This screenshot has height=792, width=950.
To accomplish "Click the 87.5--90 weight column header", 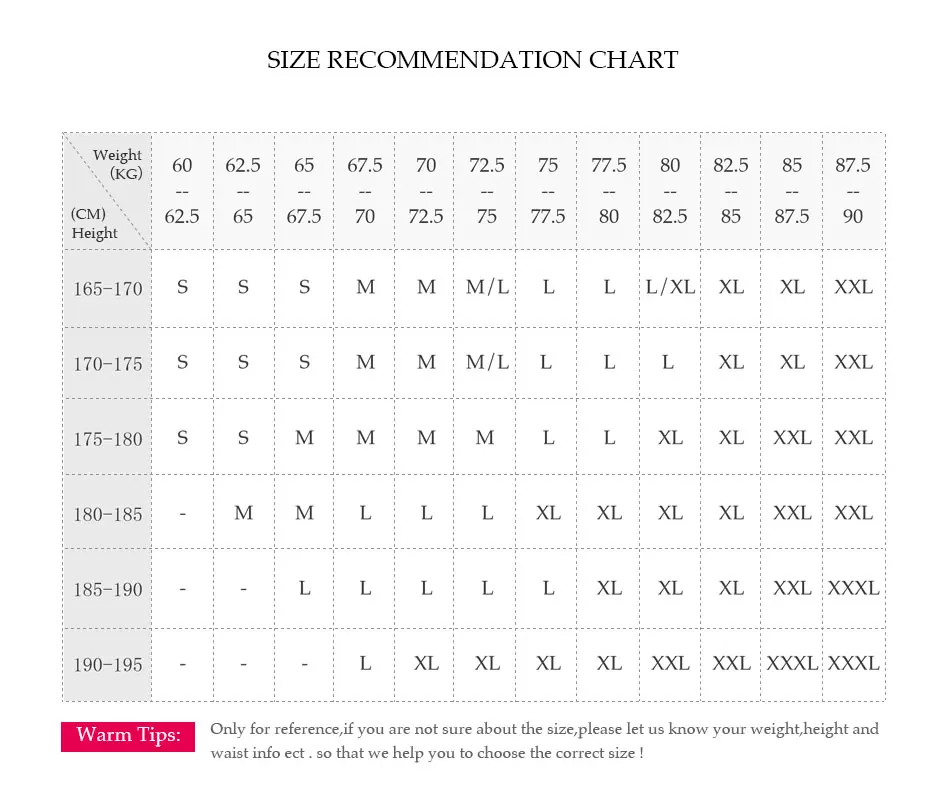I will coord(853,190).
